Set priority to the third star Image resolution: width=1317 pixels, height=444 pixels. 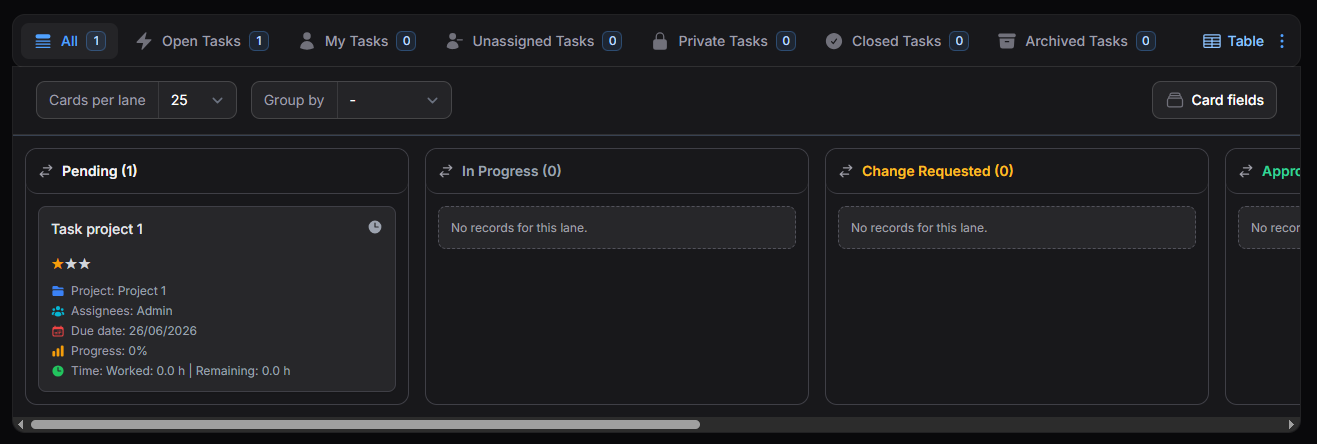coord(84,264)
